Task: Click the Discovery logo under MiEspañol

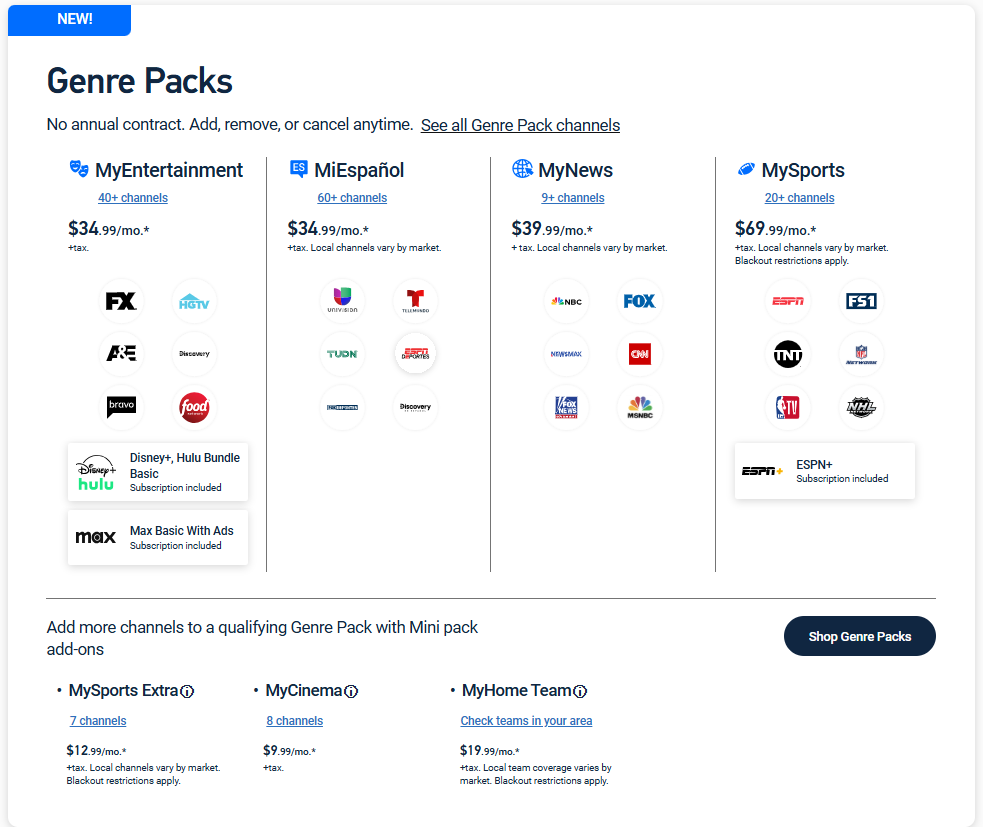Action: [x=415, y=407]
